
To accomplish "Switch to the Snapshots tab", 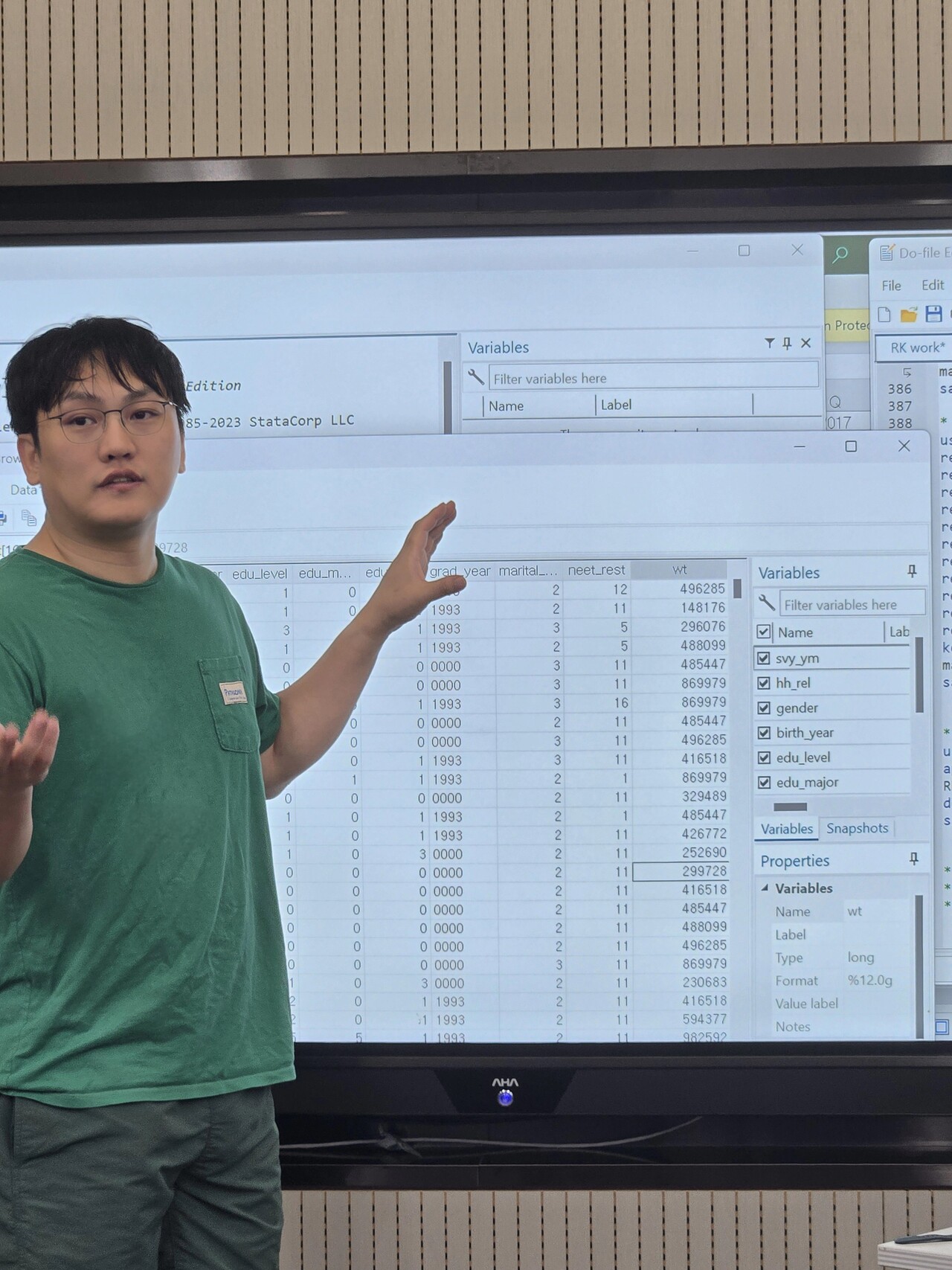I will click(x=857, y=828).
